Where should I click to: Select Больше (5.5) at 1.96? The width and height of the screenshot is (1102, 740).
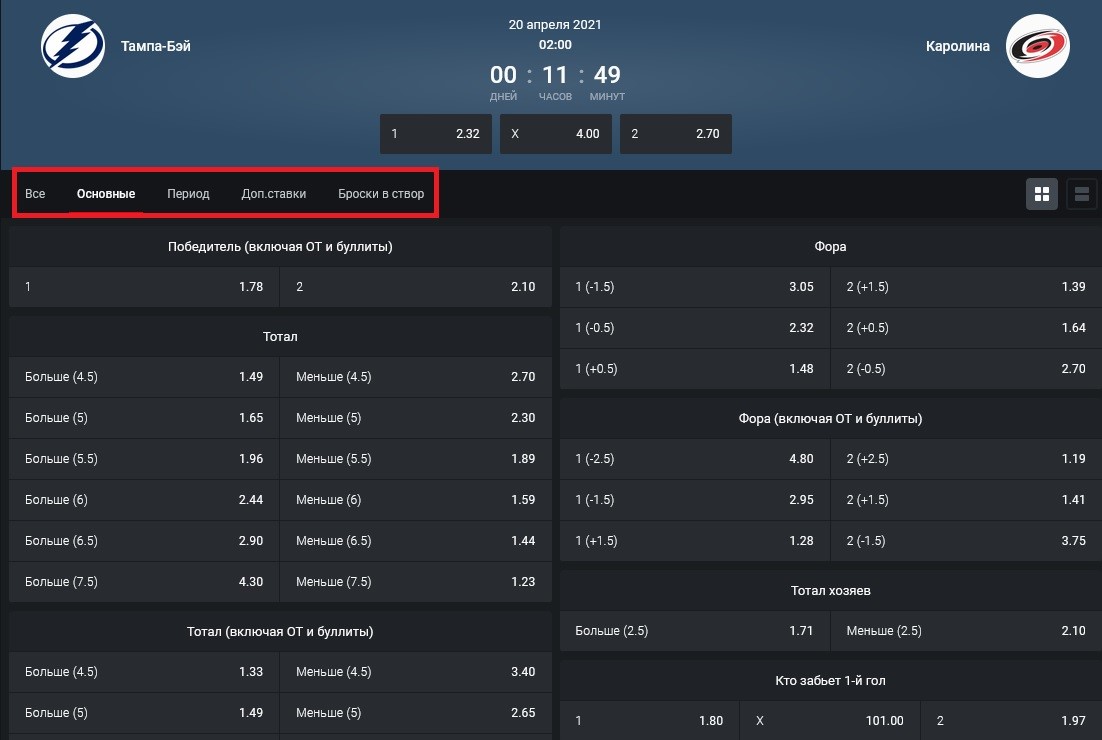(144, 459)
